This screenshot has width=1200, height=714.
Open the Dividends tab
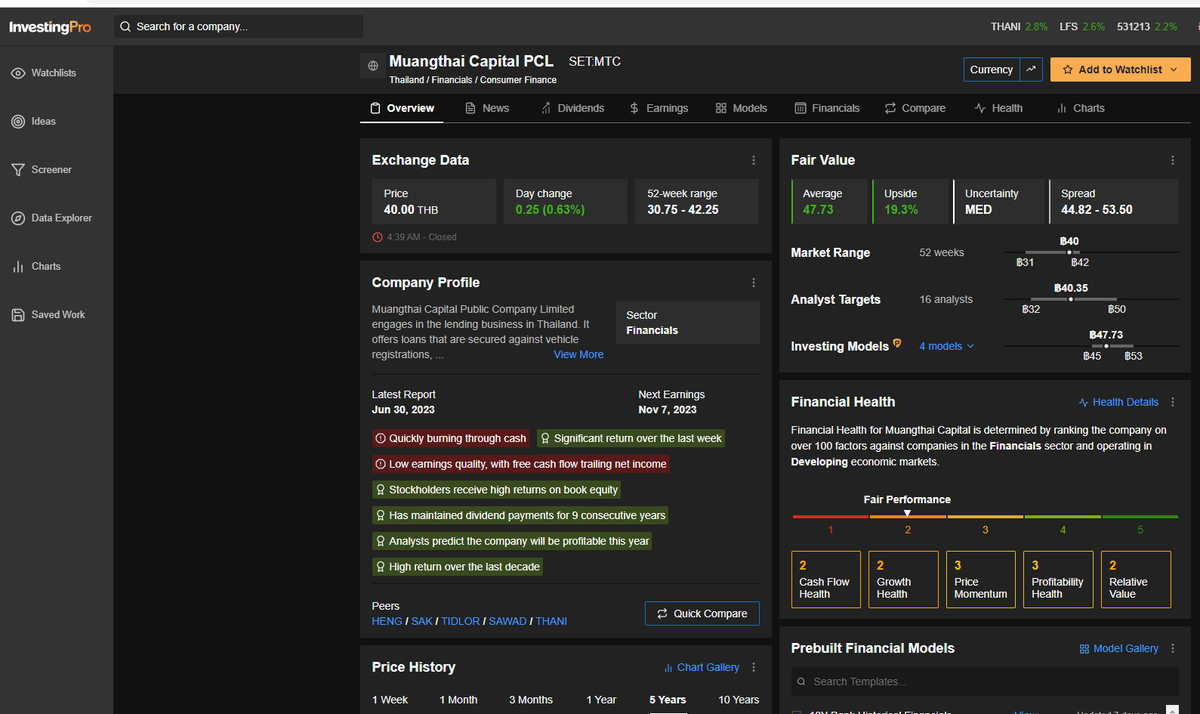(x=572, y=108)
